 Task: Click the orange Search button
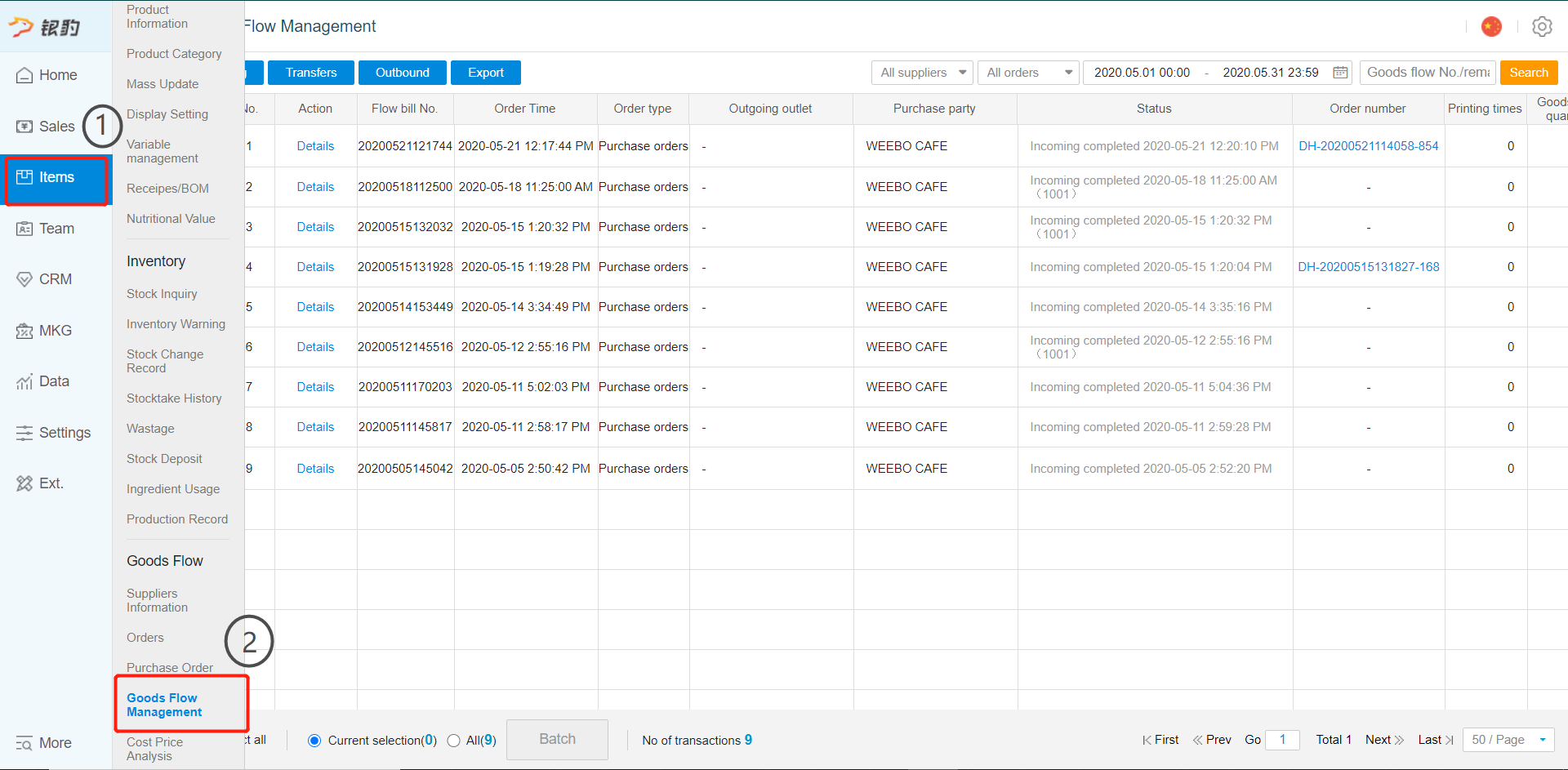coord(1529,73)
